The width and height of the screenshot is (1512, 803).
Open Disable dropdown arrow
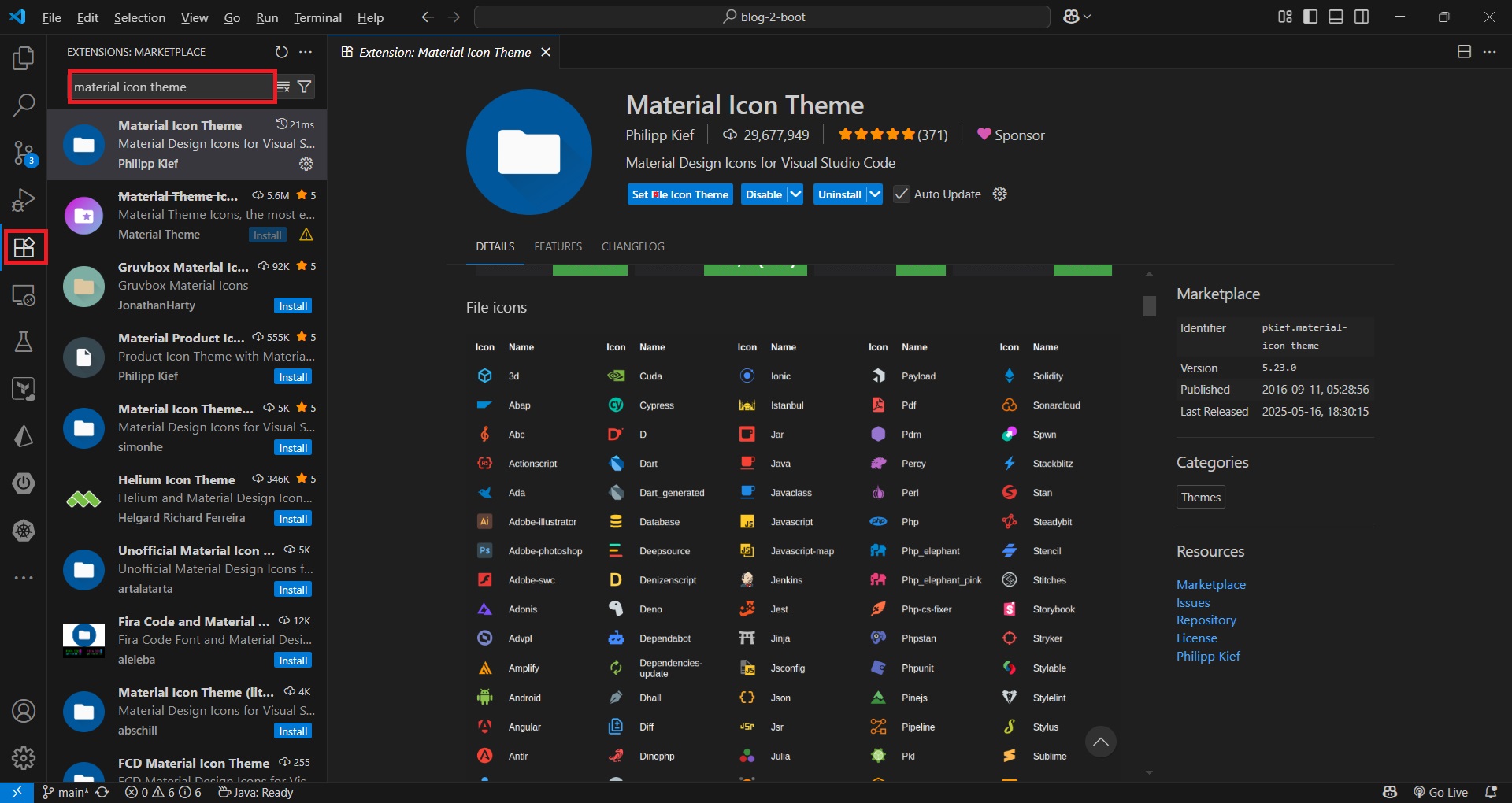click(x=795, y=194)
